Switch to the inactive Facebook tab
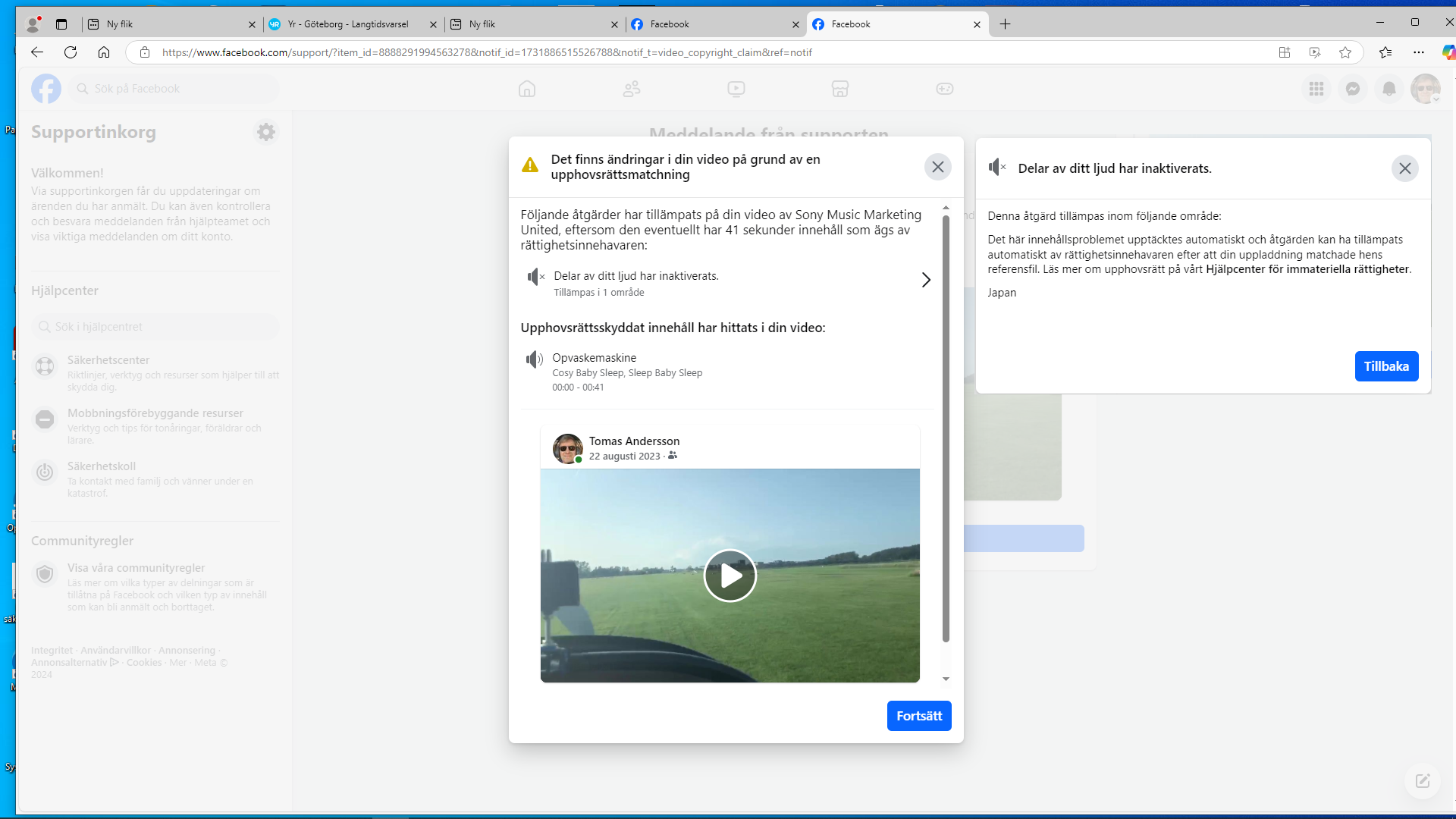 (715, 24)
